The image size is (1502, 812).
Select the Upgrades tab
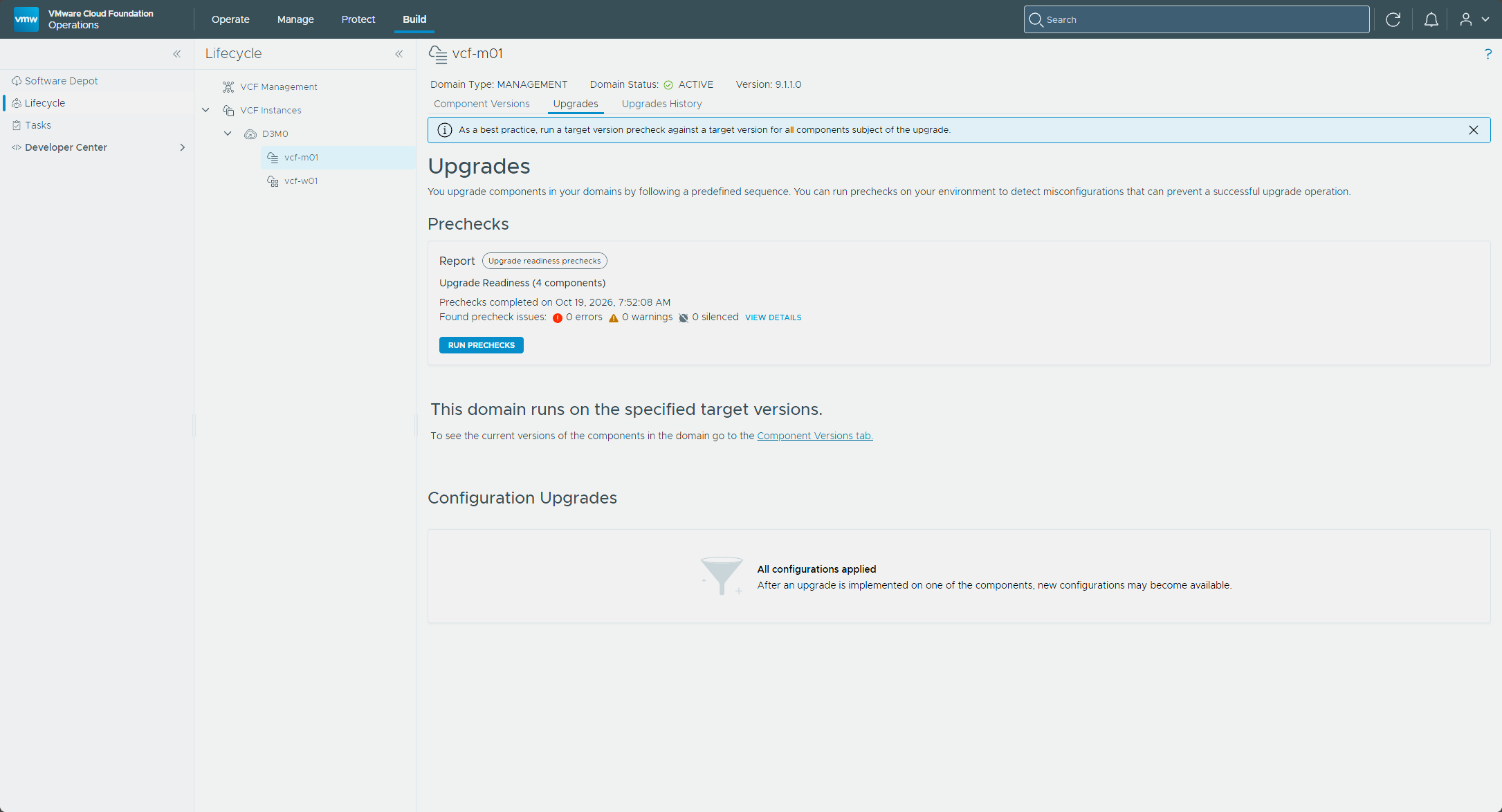point(576,104)
